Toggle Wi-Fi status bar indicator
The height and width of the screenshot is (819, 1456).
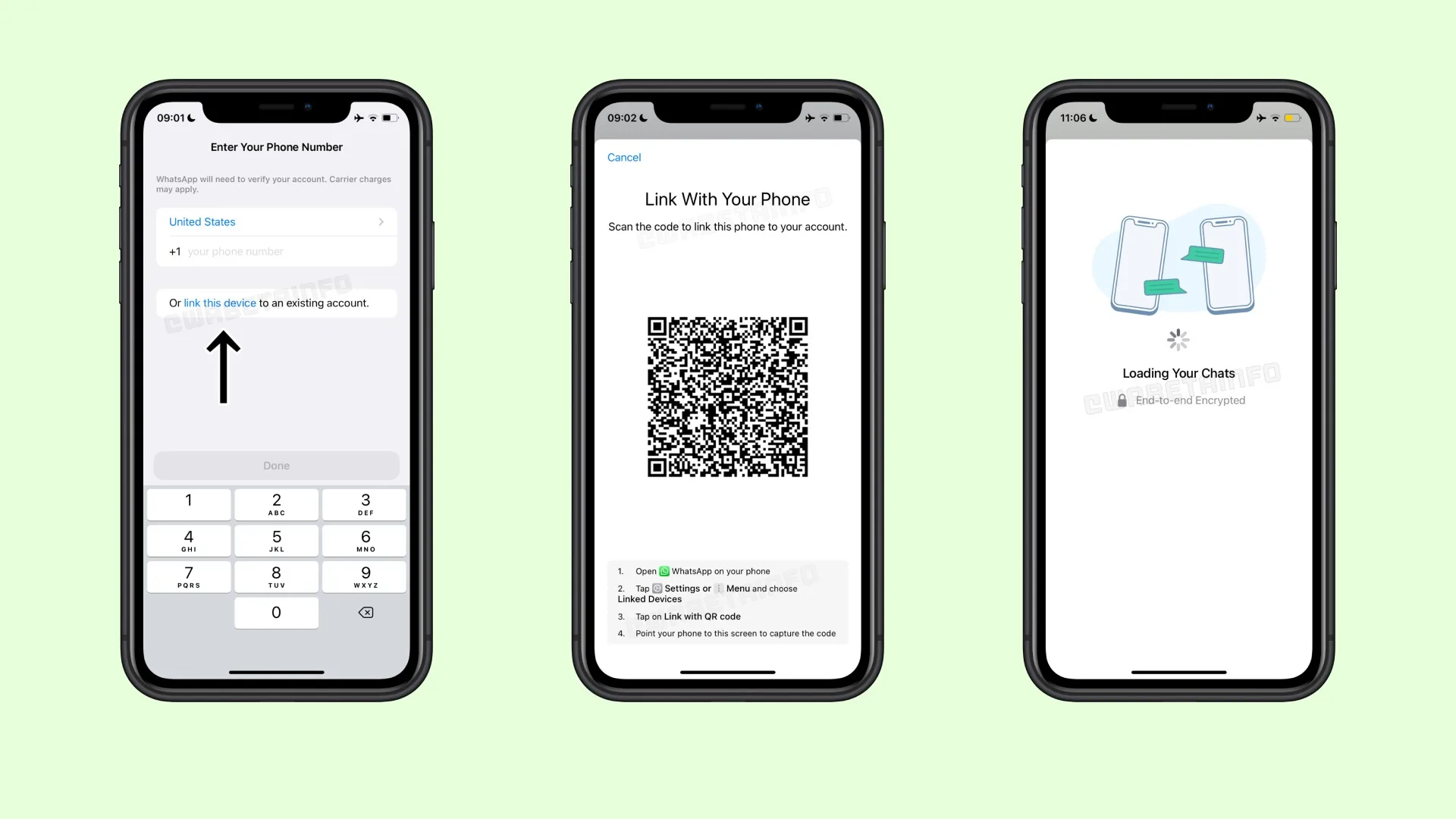373,118
